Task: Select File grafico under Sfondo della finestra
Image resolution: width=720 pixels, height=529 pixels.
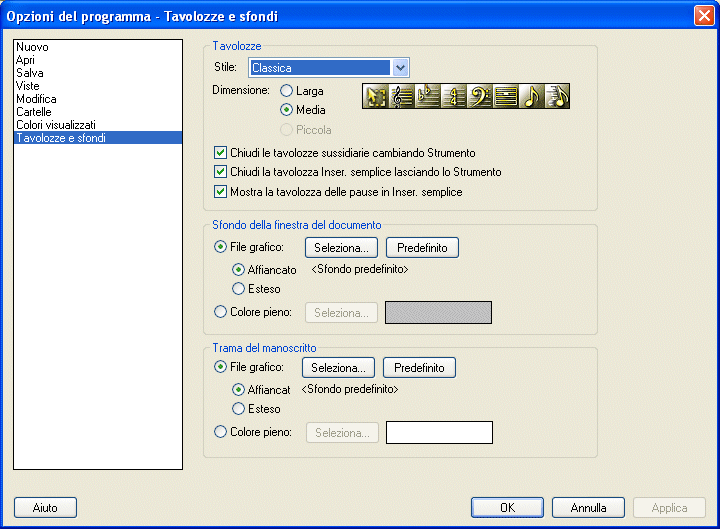Action: (220, 247)
